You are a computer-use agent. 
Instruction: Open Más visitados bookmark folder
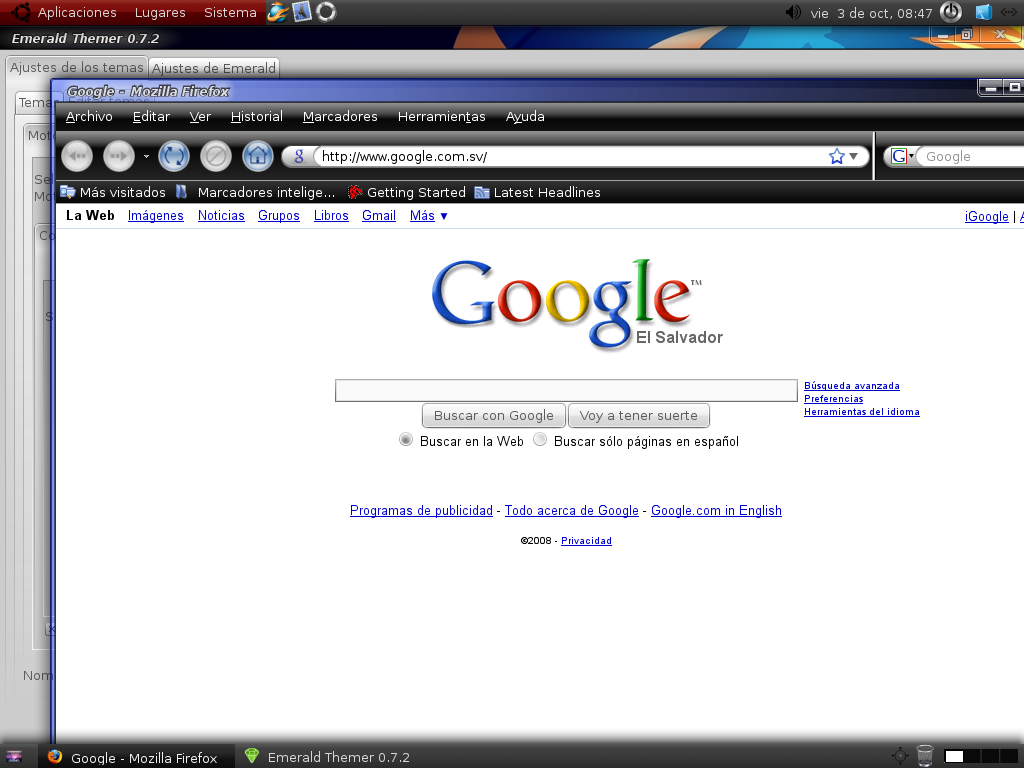[113, 193]
